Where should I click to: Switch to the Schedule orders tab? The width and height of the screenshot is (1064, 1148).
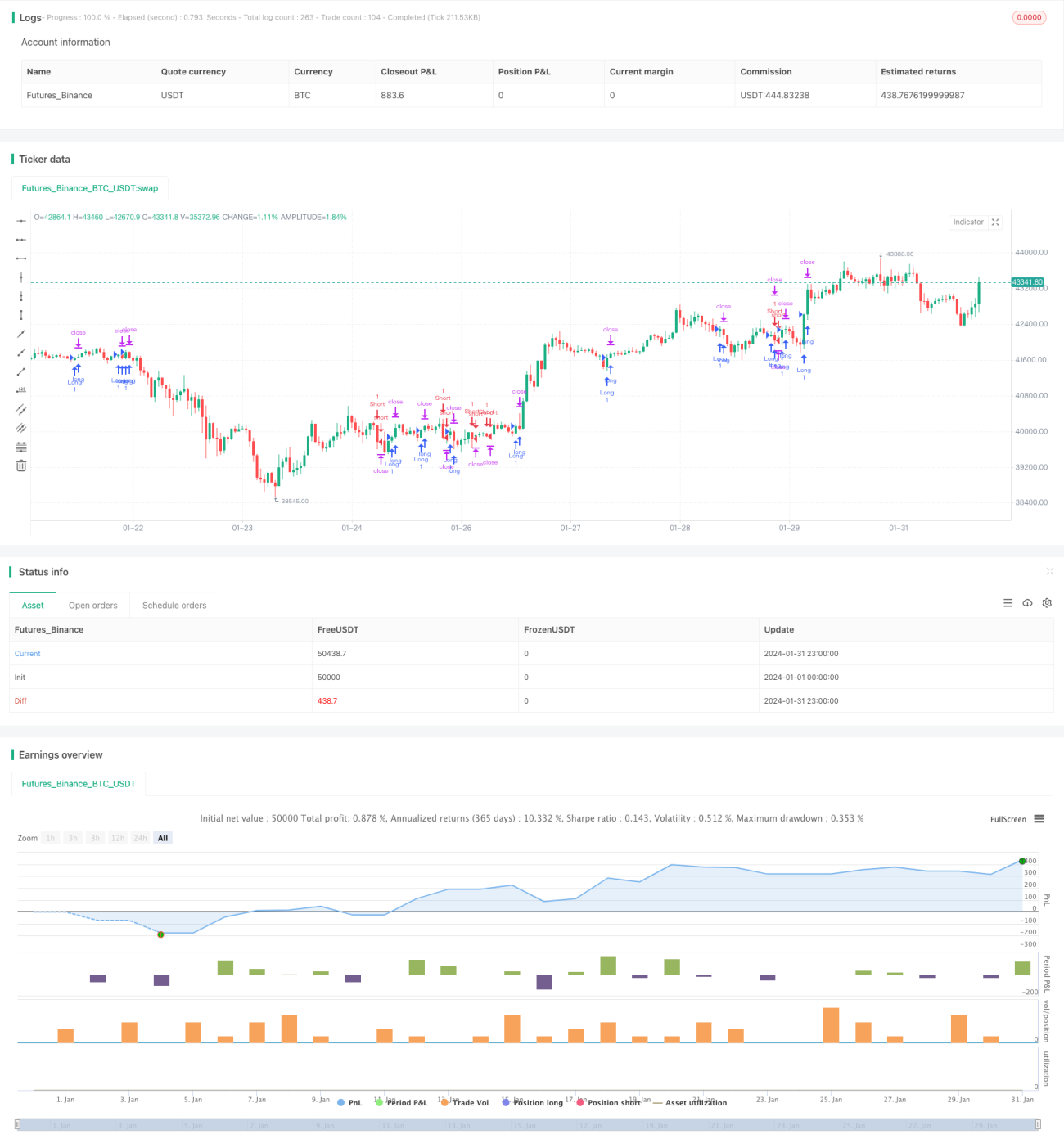174,606
